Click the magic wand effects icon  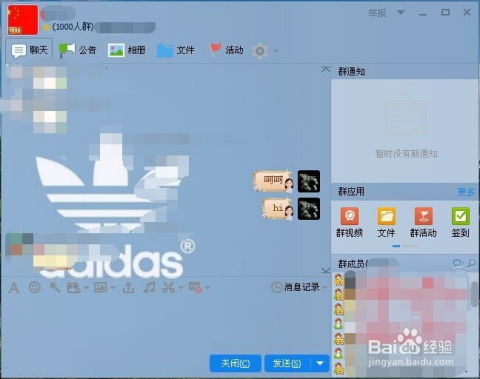tap(54, 287)
